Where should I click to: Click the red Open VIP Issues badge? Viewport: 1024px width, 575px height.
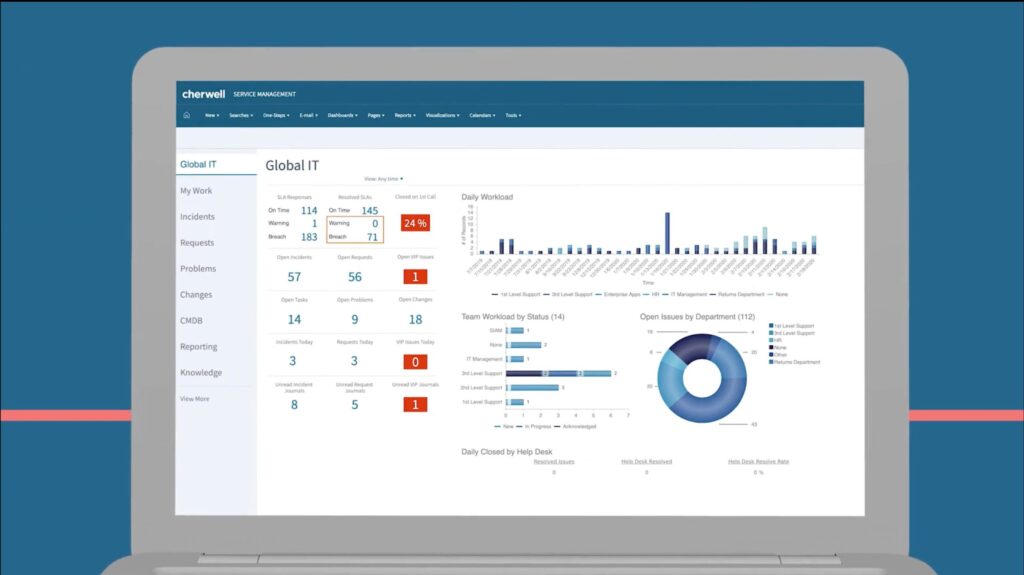pos(414,277)
